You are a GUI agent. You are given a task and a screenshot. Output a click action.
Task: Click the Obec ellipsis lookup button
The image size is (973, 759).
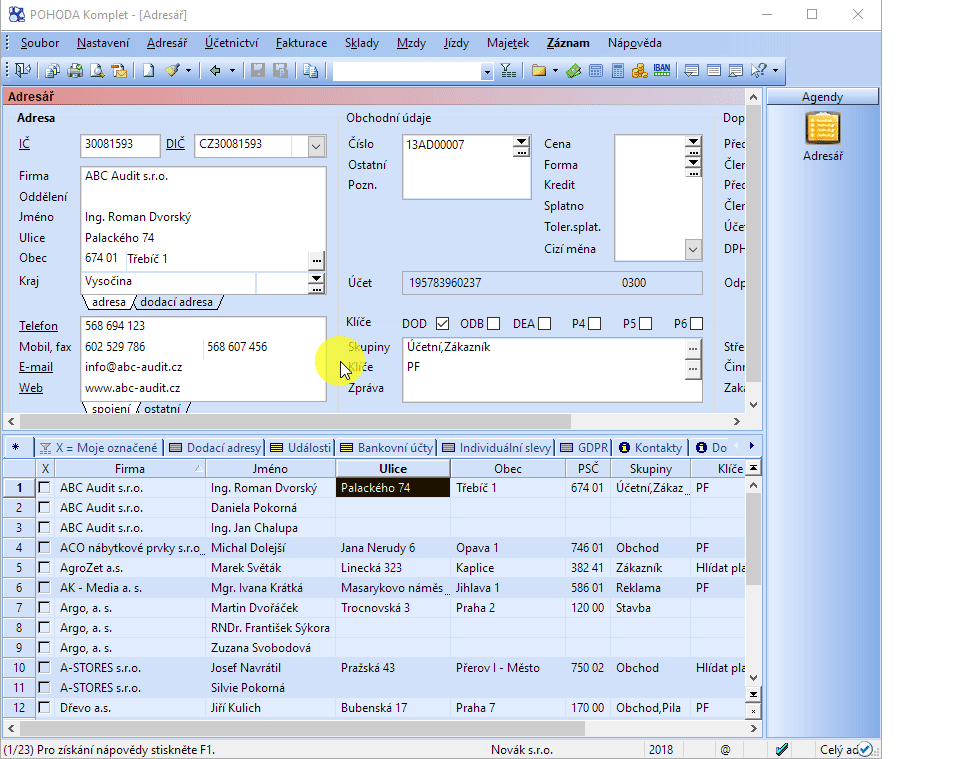point(316,260)
